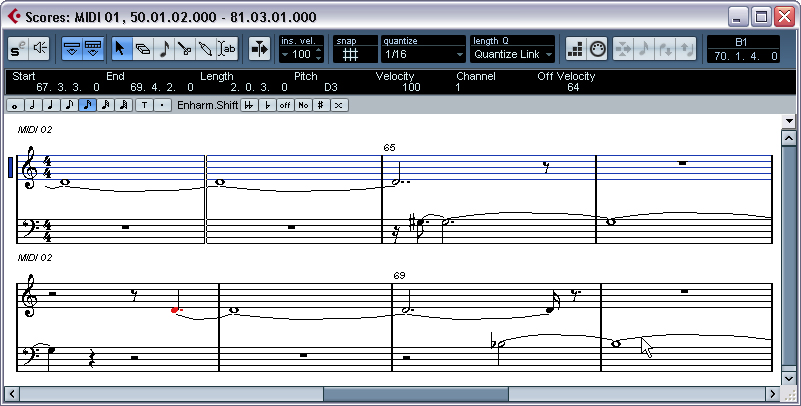Apply flat enharmonic shift
The width and height of the screenshot is (801, 406).
click(267, 105)
